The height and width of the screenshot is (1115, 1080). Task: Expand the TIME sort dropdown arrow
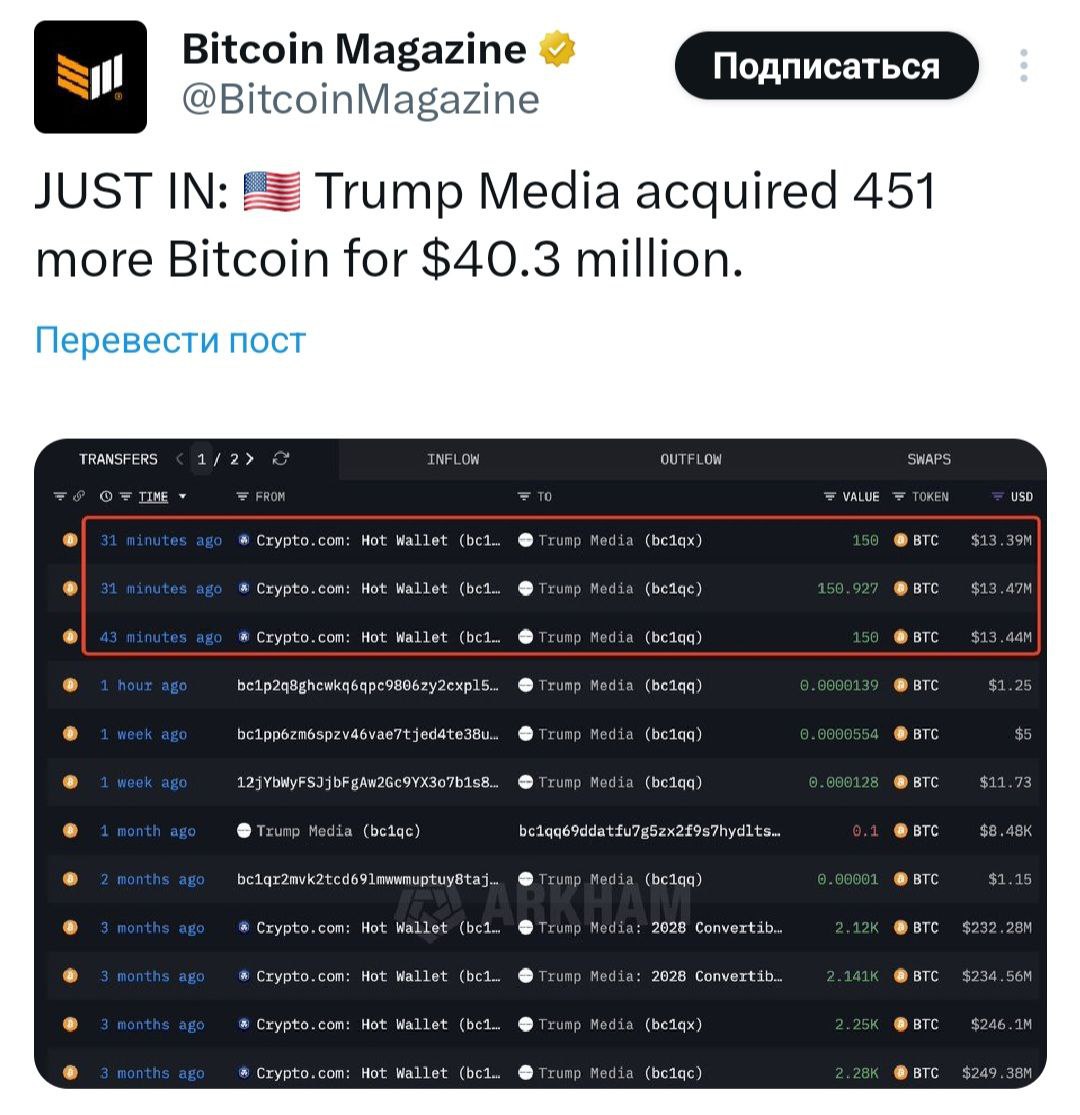coord(183,496)
